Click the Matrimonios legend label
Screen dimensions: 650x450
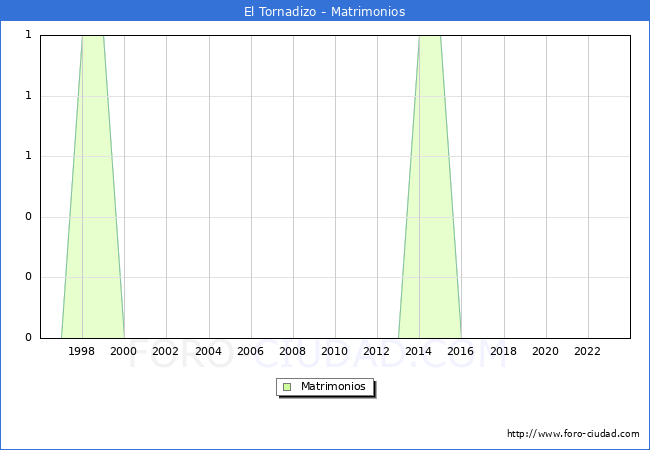(333, 386)
